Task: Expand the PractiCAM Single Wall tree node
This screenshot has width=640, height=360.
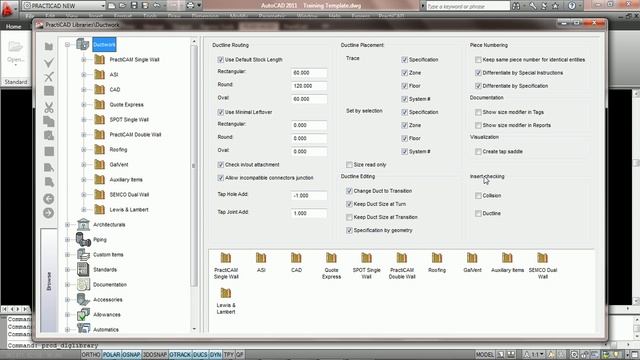Action: point(84,60)
